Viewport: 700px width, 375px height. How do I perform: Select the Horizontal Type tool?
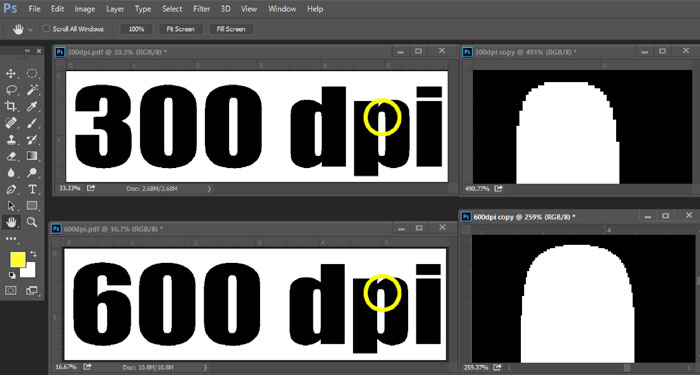[x=32, y=189]
